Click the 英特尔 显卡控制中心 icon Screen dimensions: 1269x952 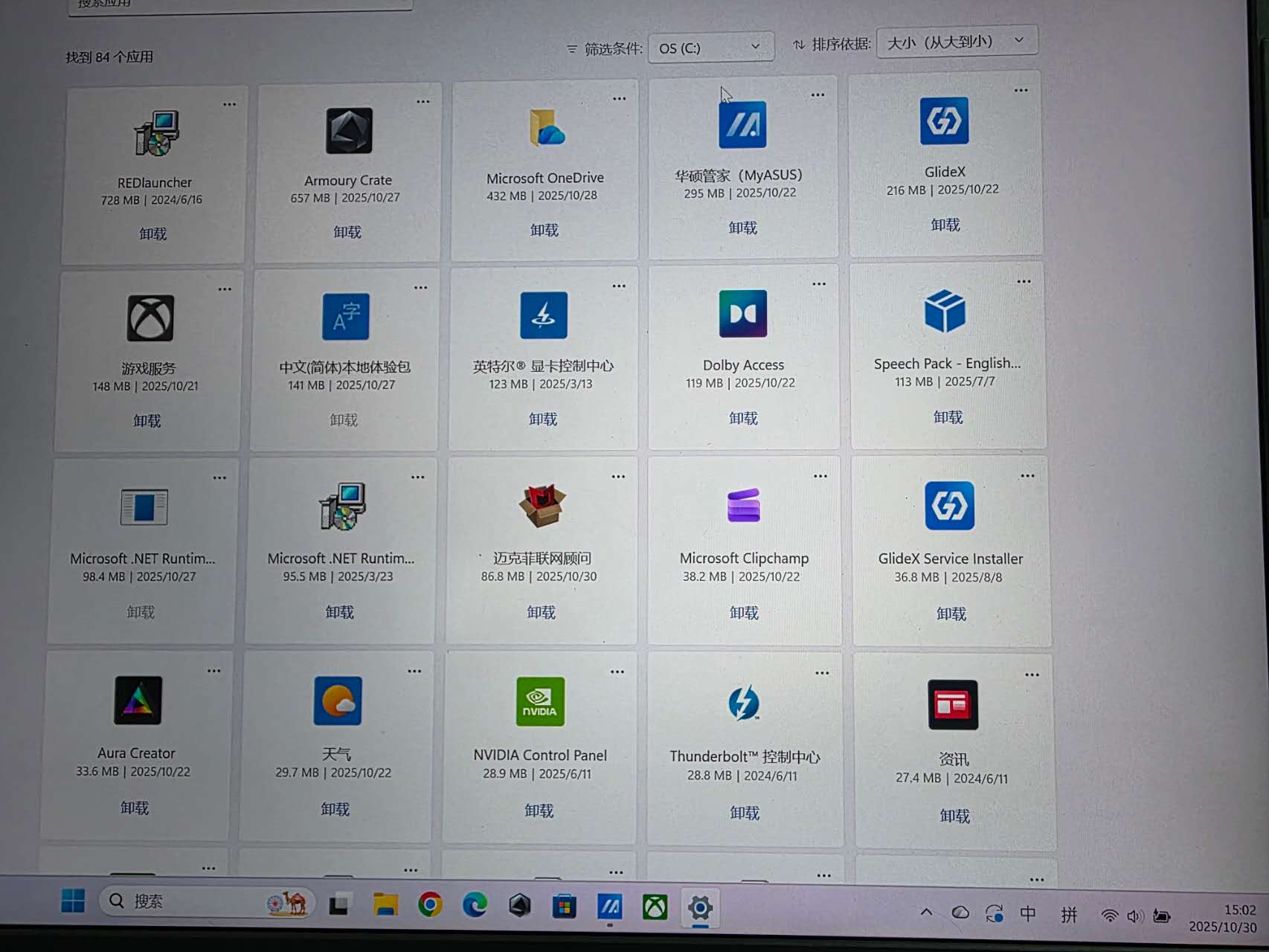(x=543, y=315)
